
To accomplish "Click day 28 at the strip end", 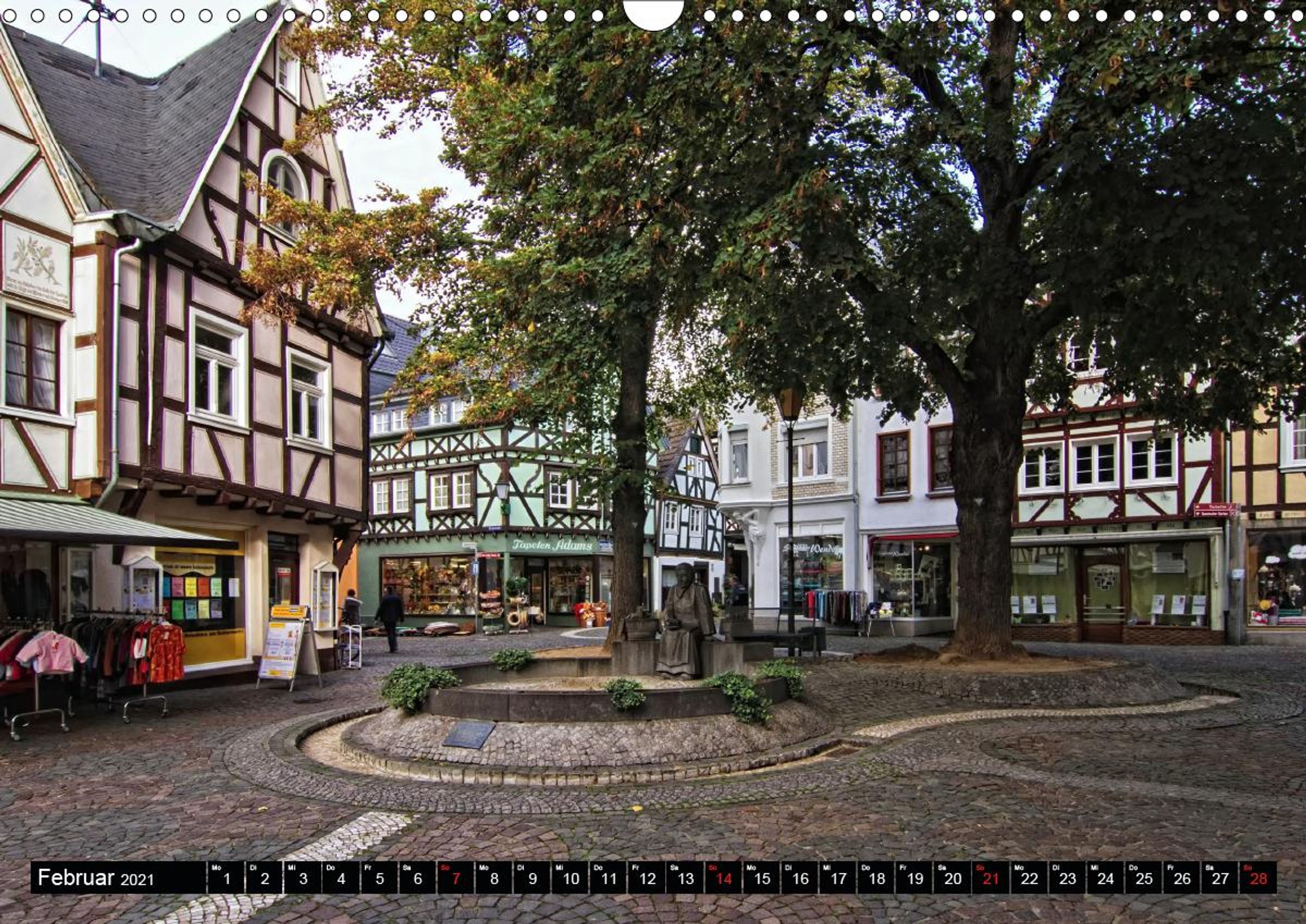I will pos(1258,878).
